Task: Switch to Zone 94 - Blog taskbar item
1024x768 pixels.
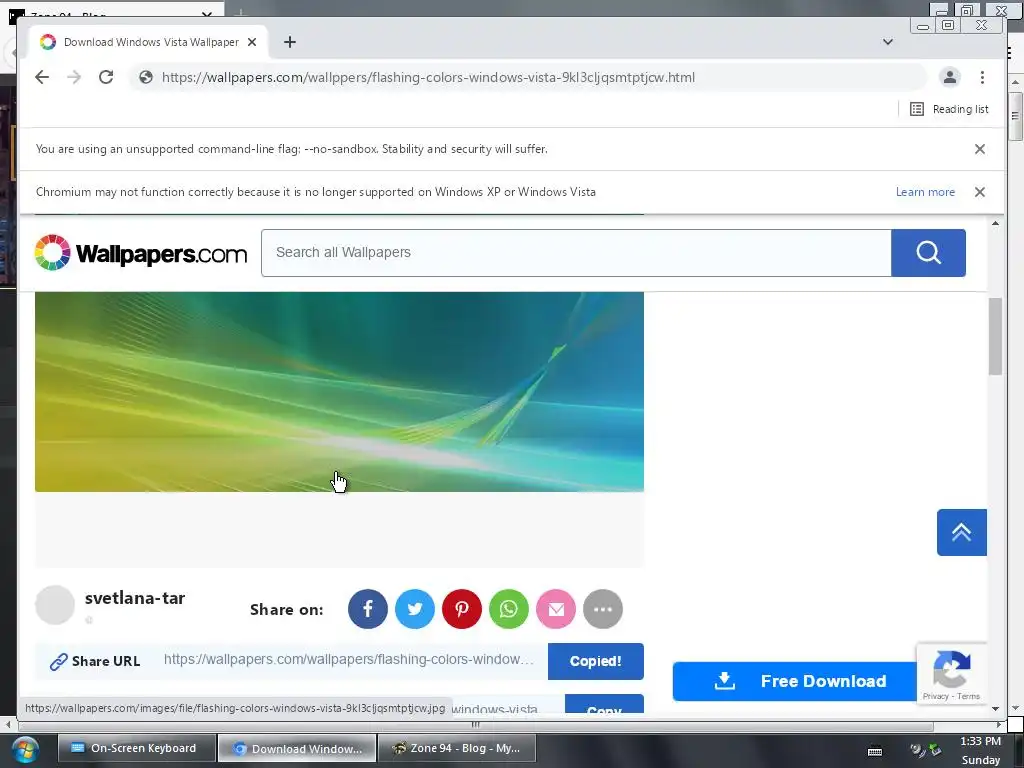Action: pyautogui.click(x=458, y=748)
